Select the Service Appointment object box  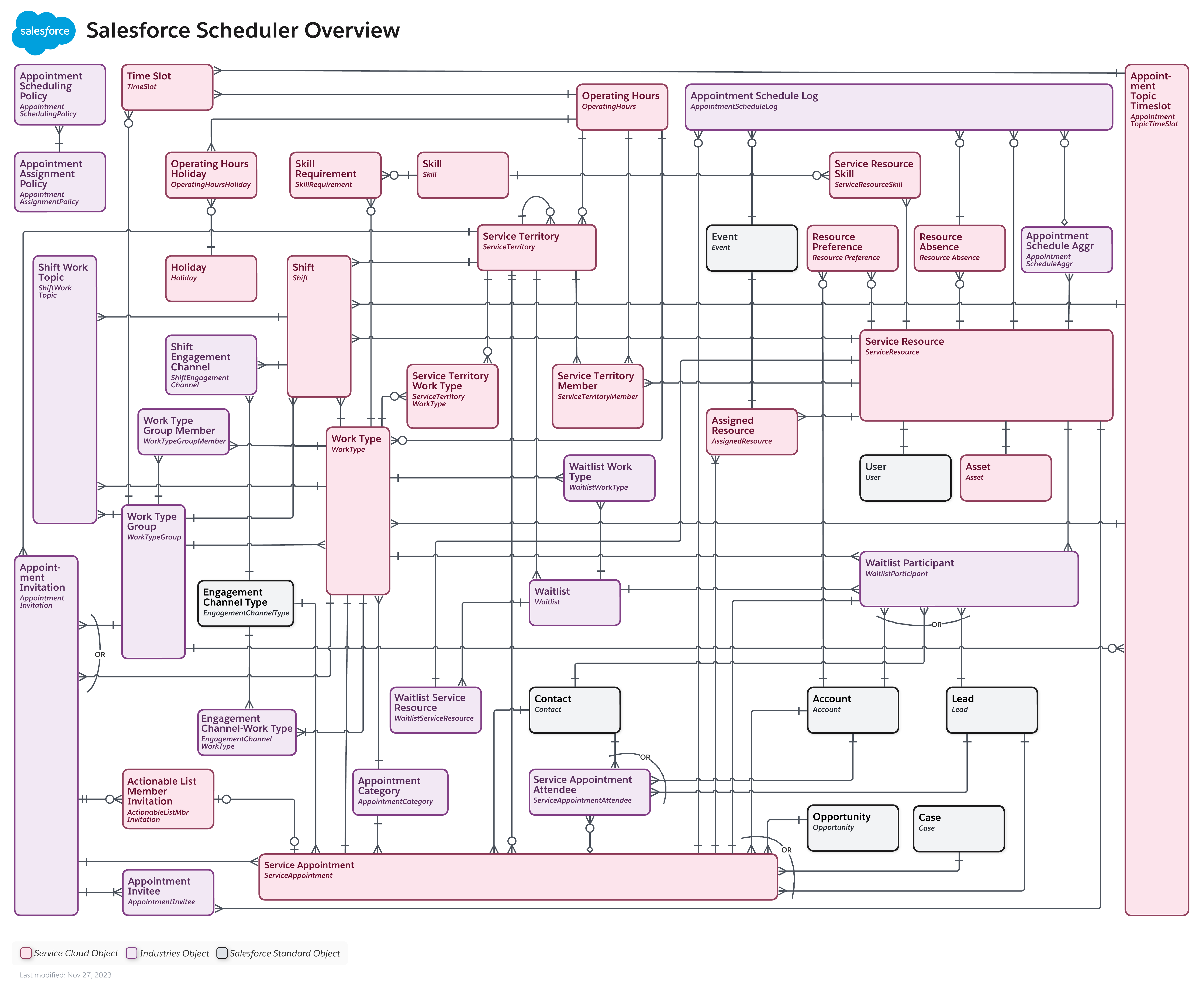click(x=517, y=877)
